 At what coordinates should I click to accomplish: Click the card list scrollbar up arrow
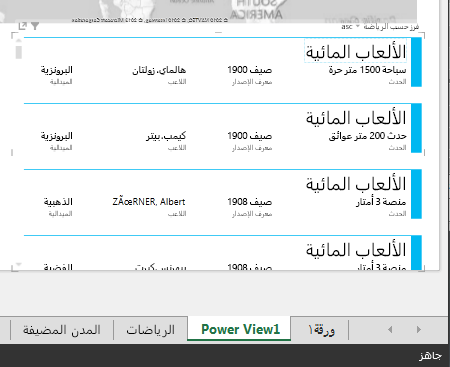19,41
